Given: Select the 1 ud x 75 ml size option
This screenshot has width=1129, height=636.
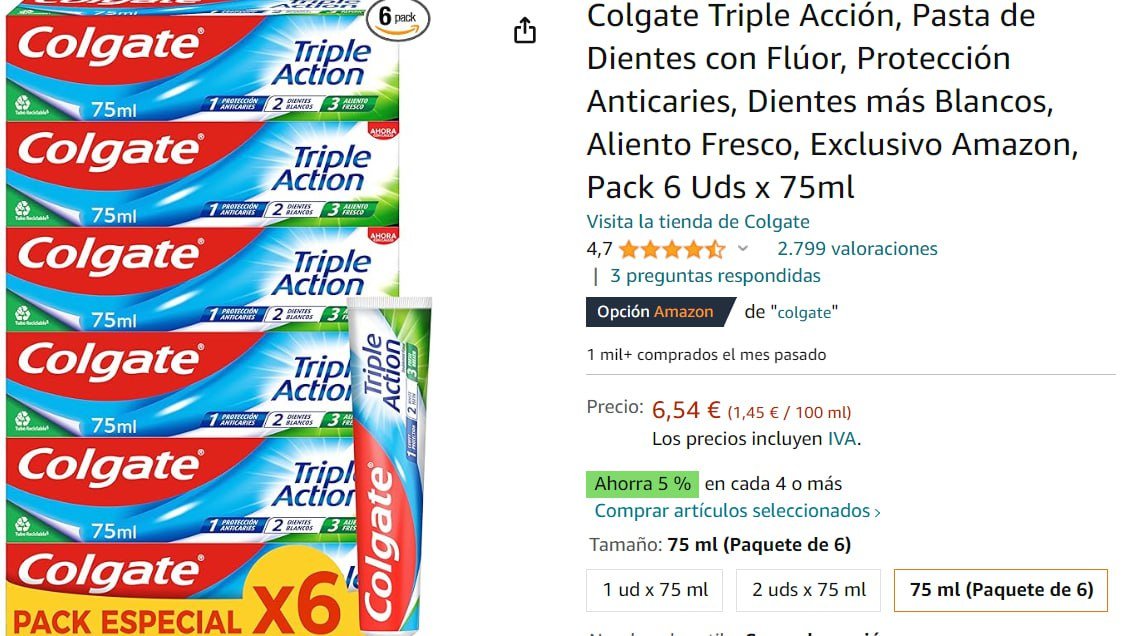Looking at the screenshot, I should click(x=655, y=590).
